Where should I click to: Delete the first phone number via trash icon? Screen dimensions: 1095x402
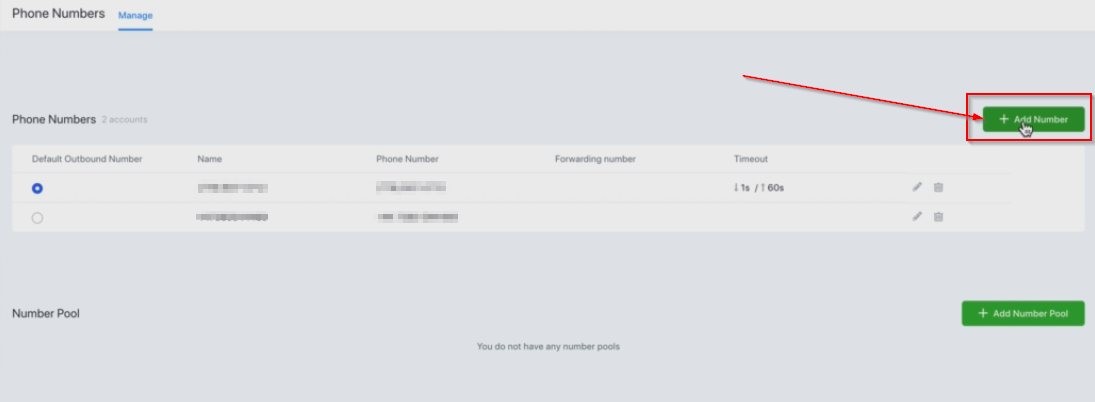pyautogui.click(x=939, y=187)
